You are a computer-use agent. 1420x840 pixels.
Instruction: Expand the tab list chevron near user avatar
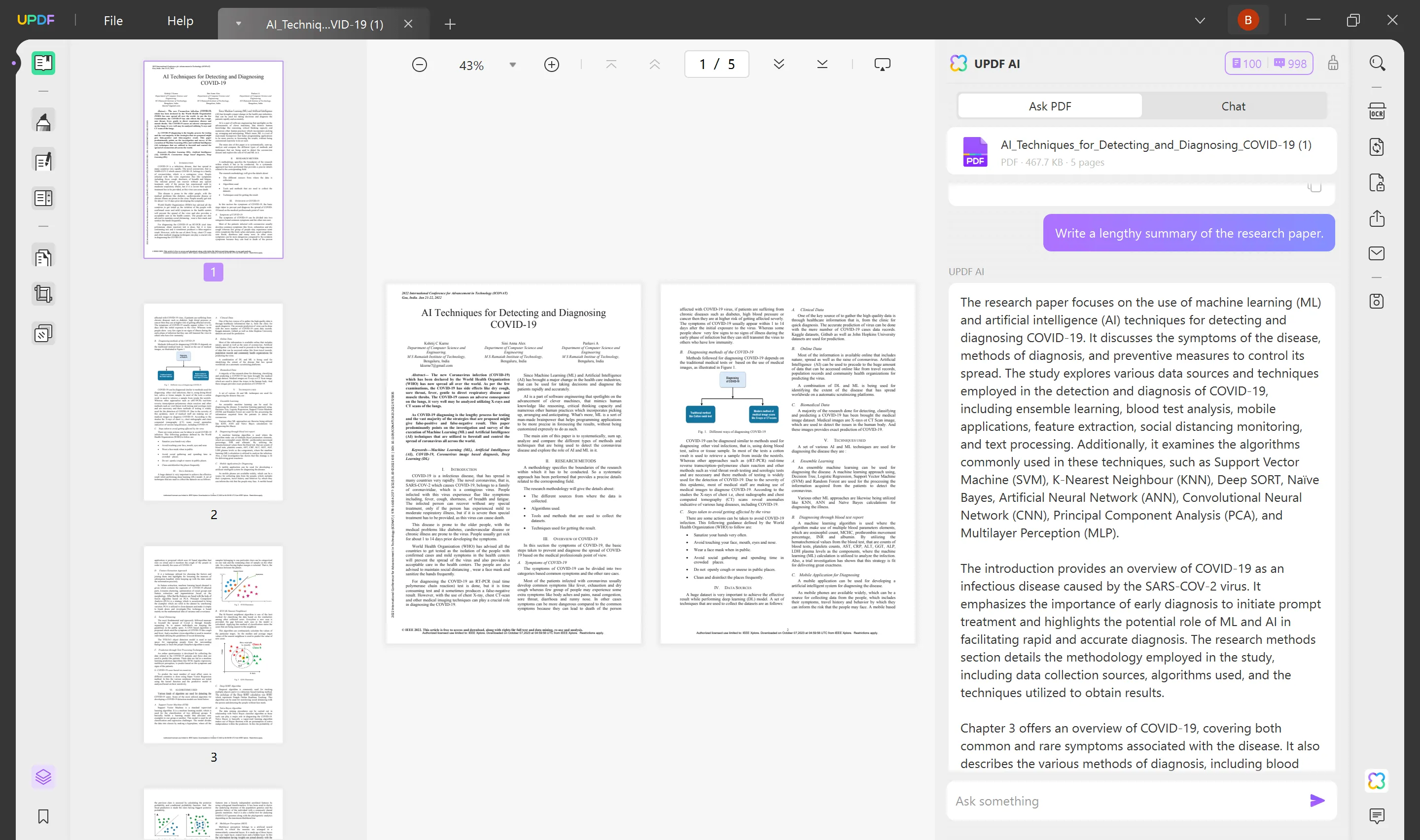[1199, 20]
